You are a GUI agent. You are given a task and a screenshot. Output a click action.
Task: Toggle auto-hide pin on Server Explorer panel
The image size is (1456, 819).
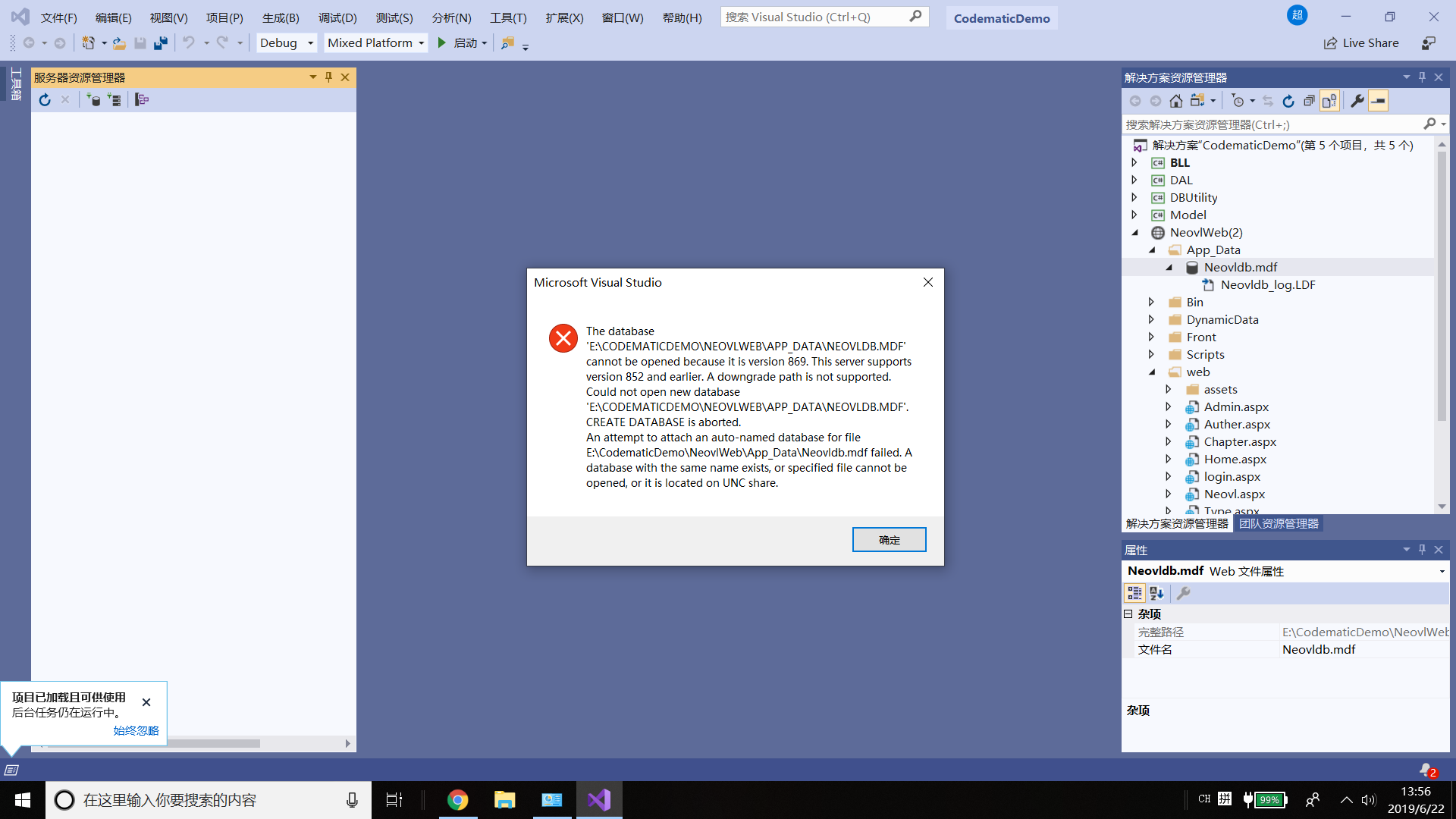click(x=328, y=77)
